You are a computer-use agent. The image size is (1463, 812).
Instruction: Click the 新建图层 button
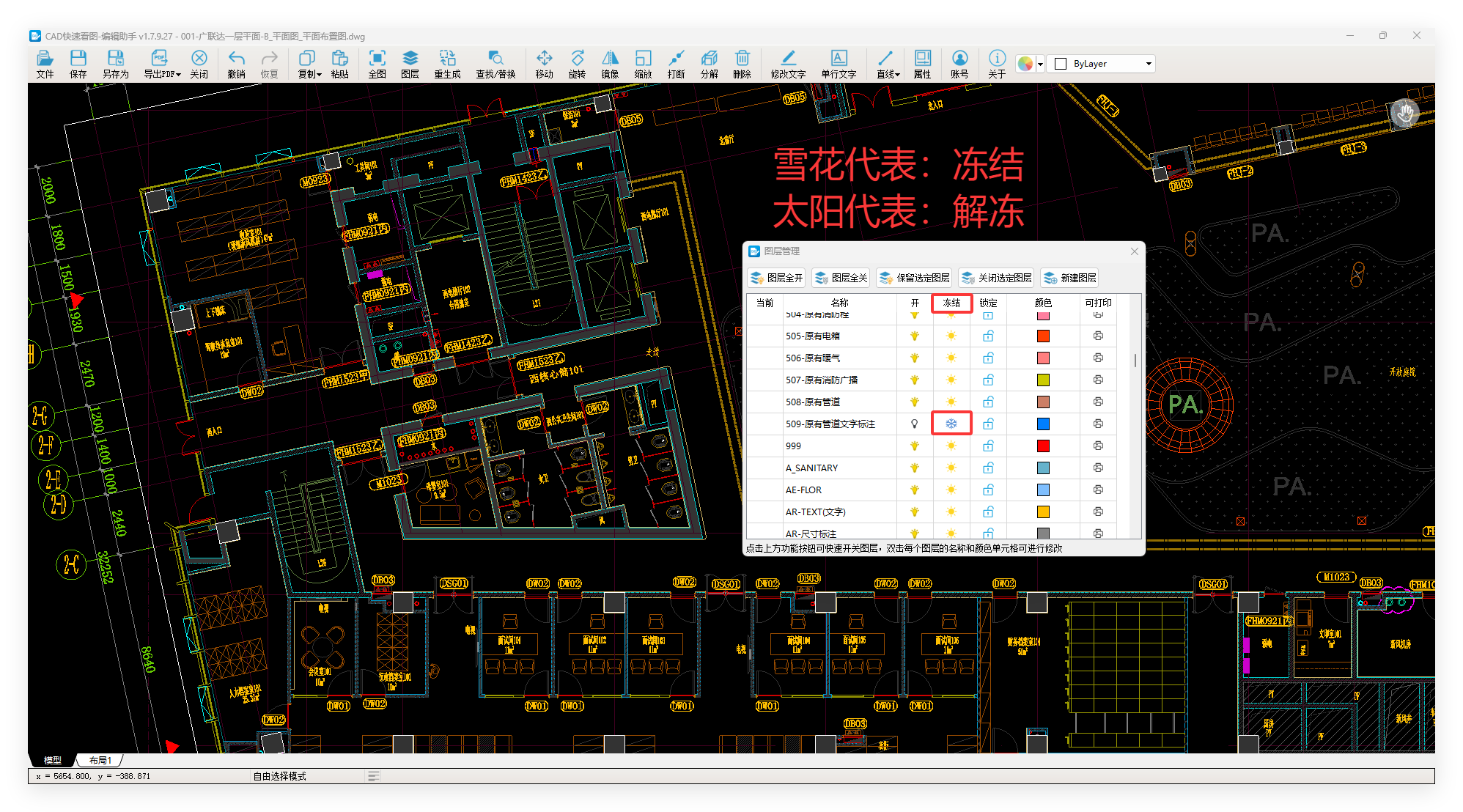tap(1070, 278)
